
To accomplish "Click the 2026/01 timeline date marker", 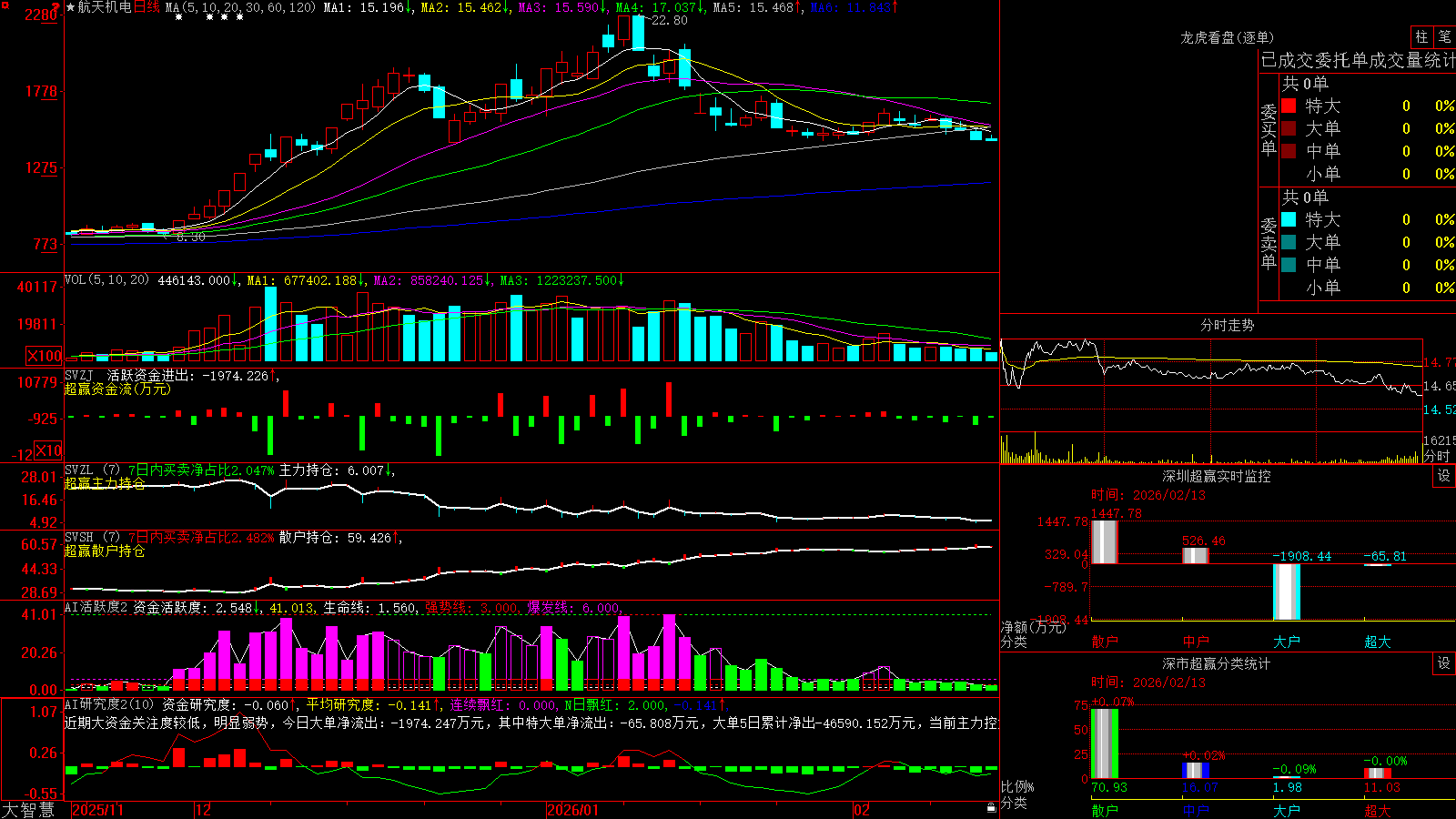I will tap(573, 810).
